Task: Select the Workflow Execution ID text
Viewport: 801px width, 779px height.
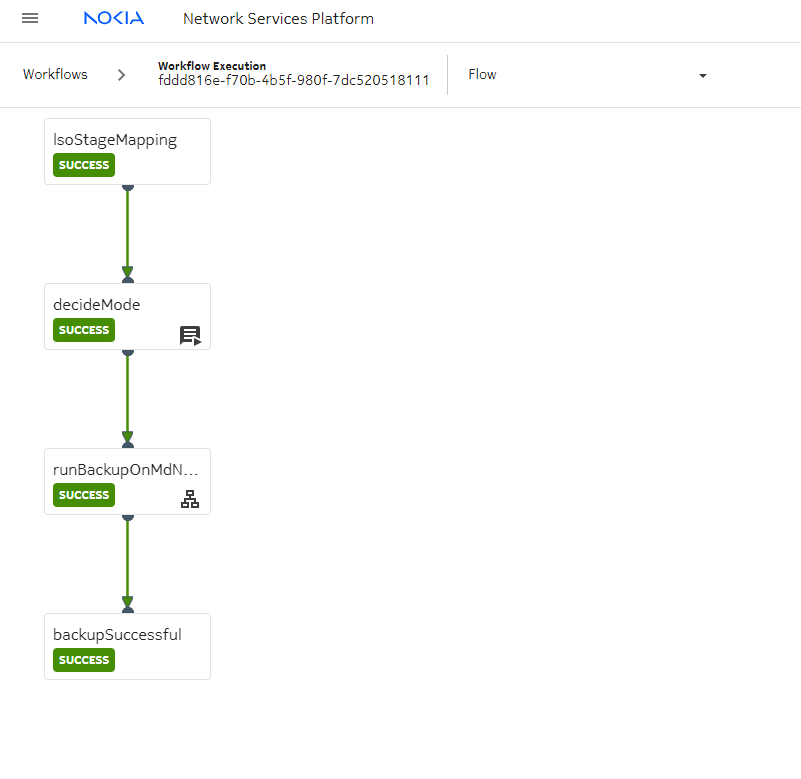Action: [x=293, y=81]
